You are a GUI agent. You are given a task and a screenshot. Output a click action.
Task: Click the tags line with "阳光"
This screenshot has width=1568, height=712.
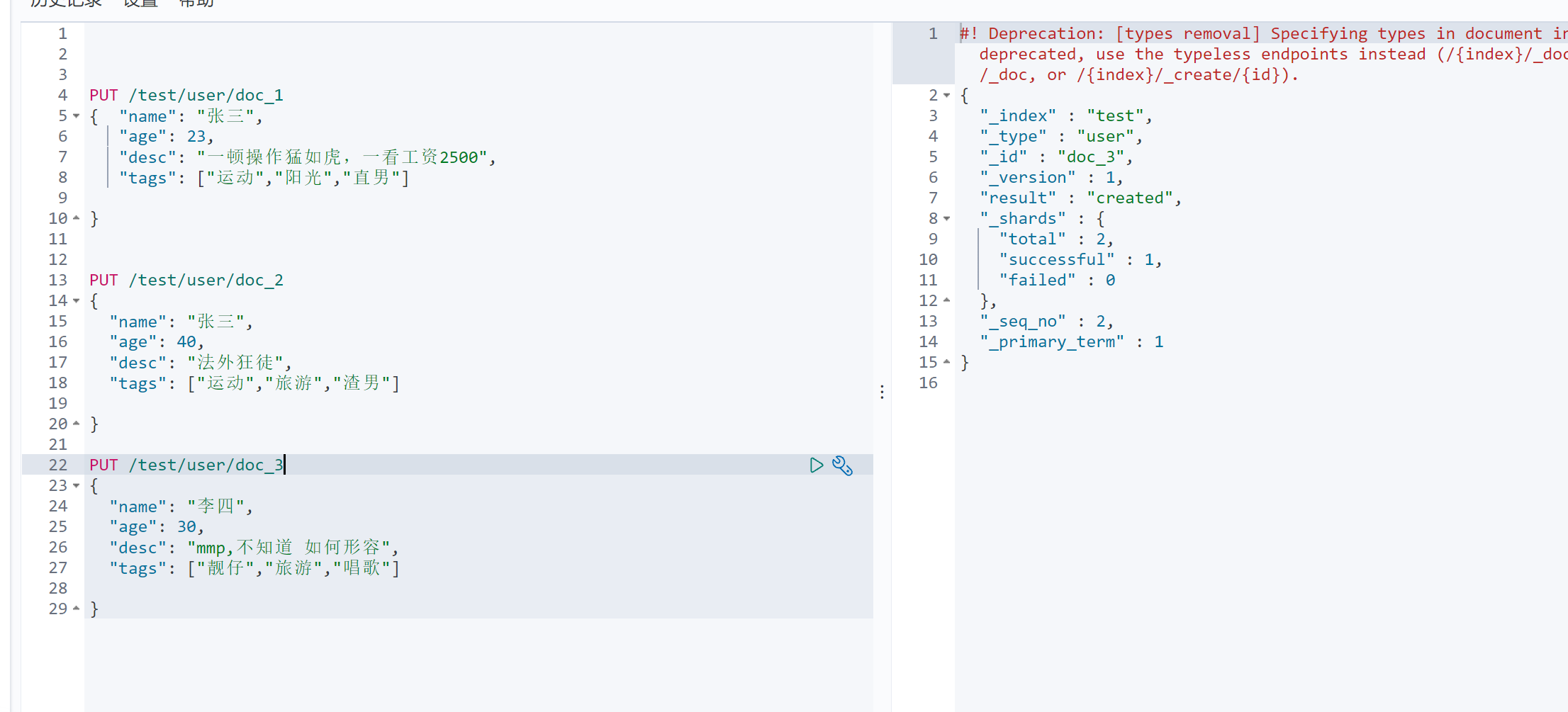[x=264, y=177]
